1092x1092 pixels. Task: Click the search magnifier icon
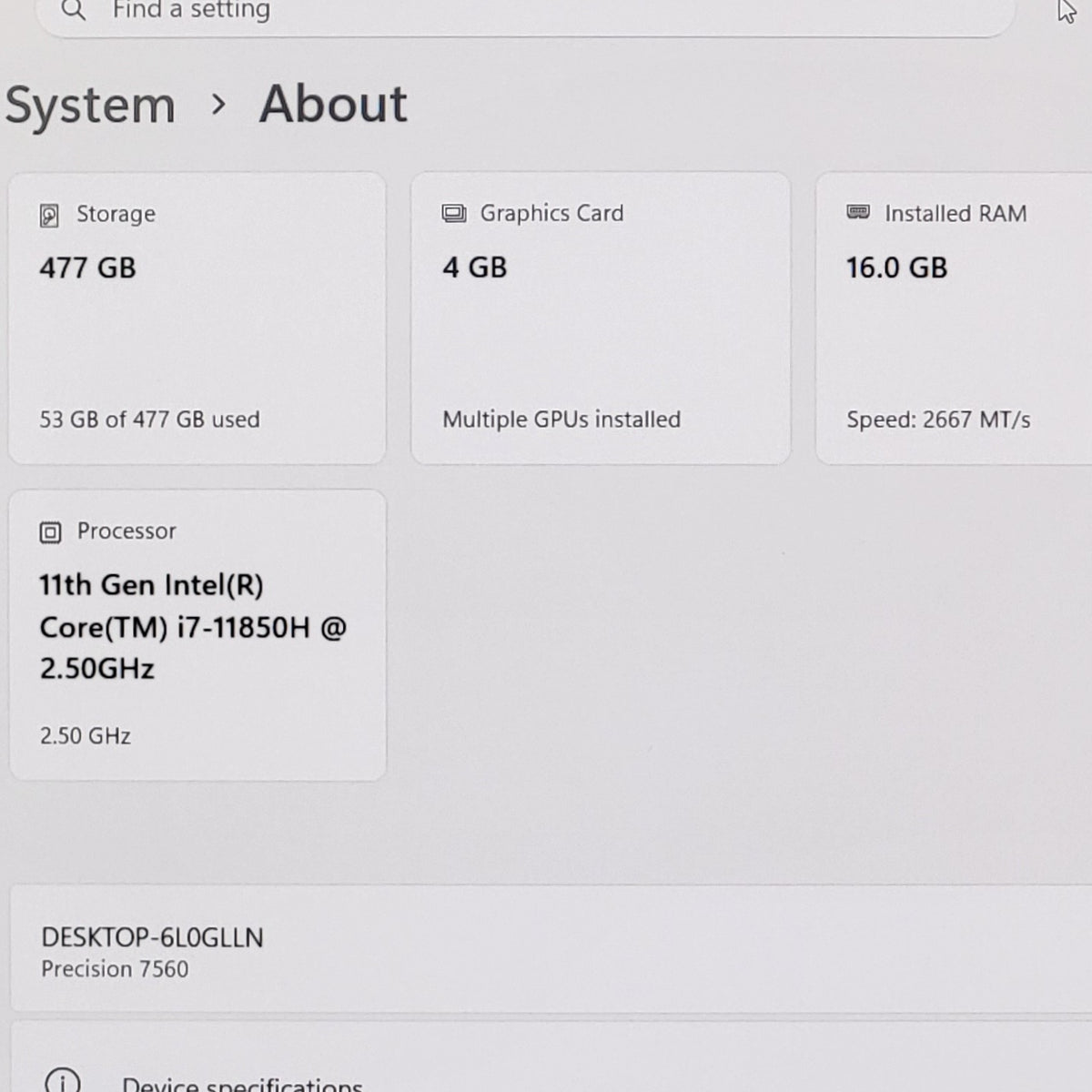(74, 10)
